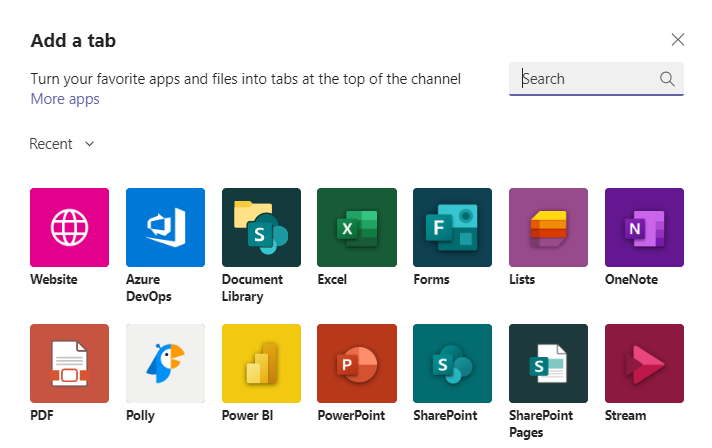The height and width of the screenshot is (448, 712).
Task: Click the "OneNote" label text
Action: tap(631, 279)
